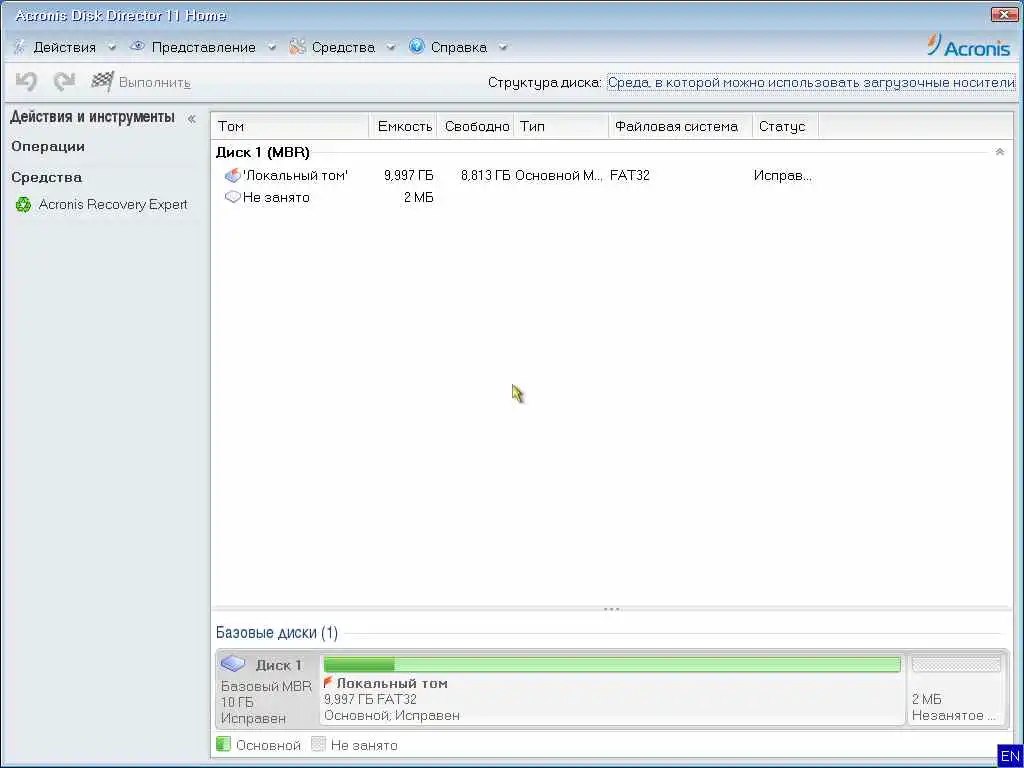Expand the dropdown arrow after Представление

(272, 47)
